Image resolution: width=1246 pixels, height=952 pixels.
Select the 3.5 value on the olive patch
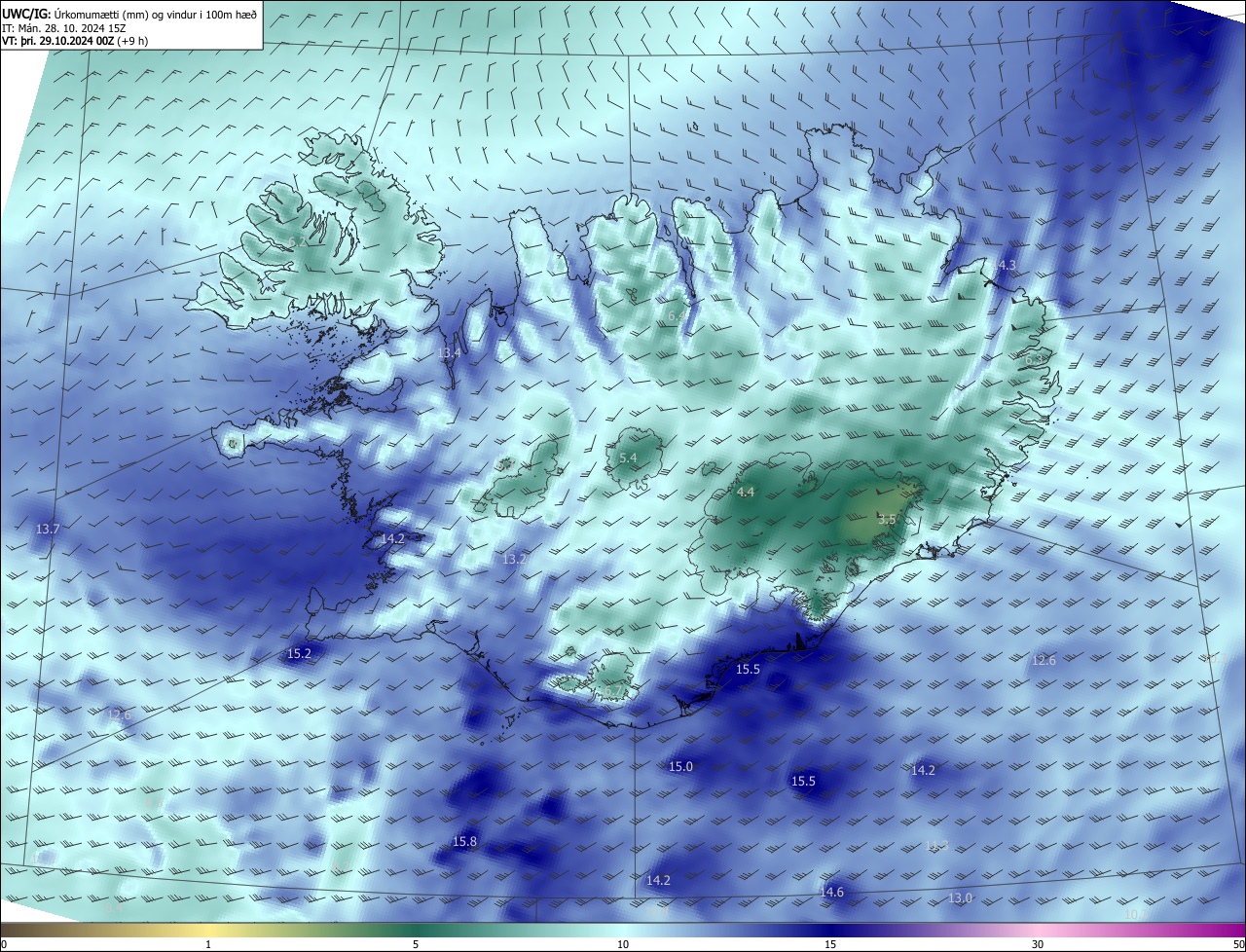point(887,520)
